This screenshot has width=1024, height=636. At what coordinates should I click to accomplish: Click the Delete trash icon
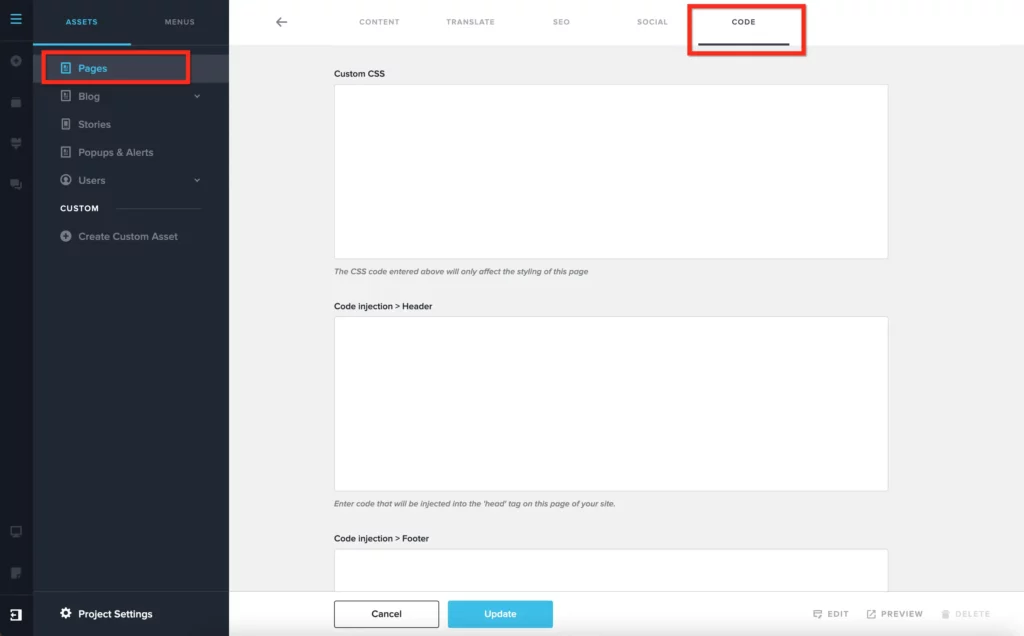click(x=944, y=613)
